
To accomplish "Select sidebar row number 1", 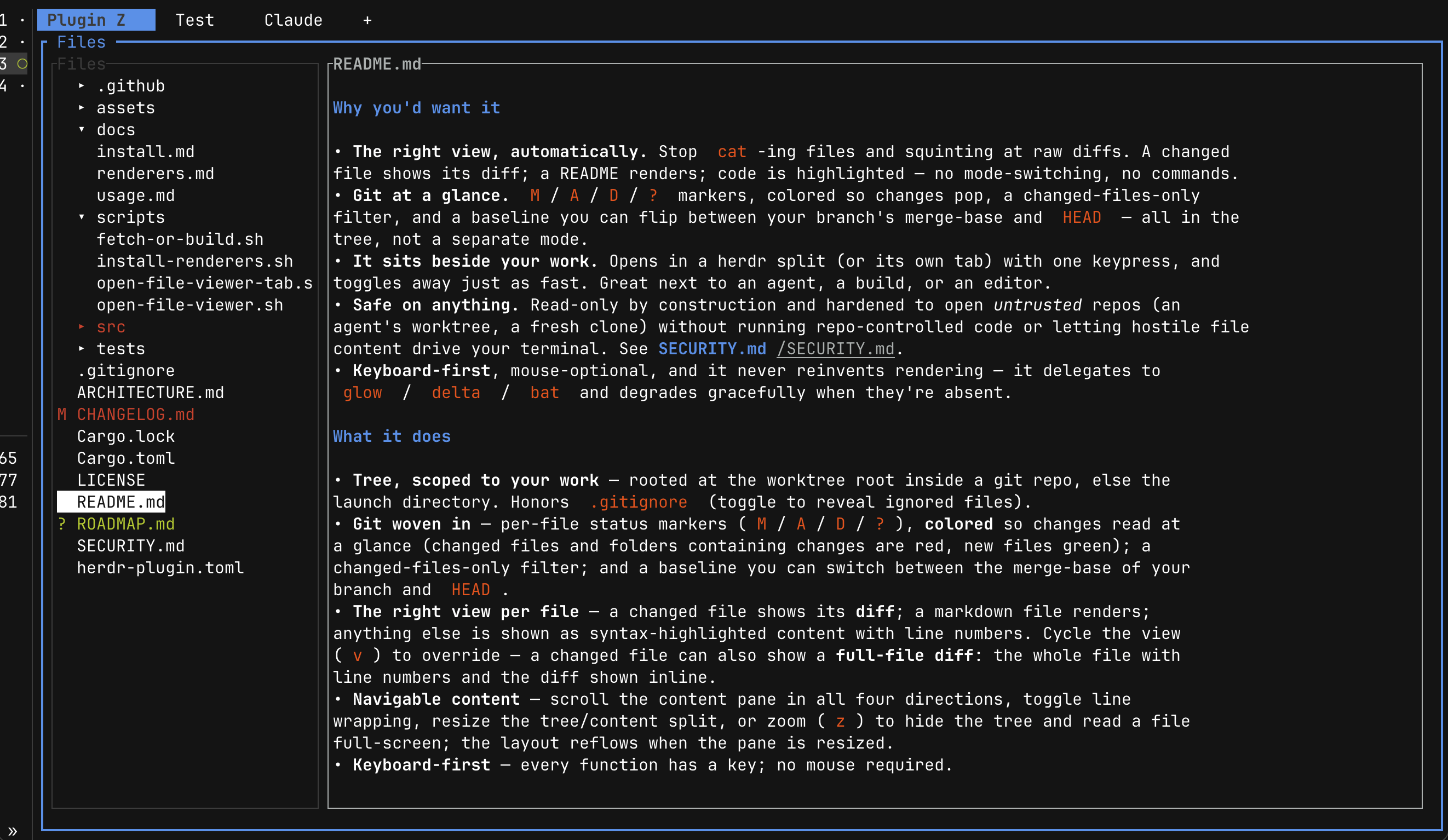I will (x=13, y=20).
